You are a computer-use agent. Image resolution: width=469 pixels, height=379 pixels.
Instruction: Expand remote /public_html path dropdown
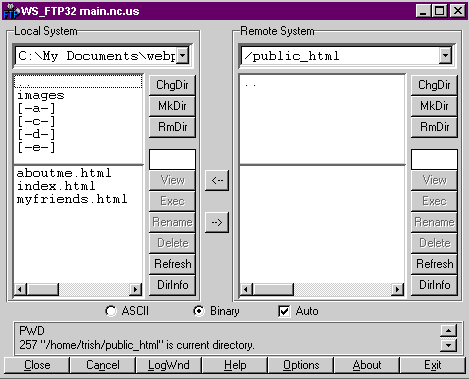445,55
